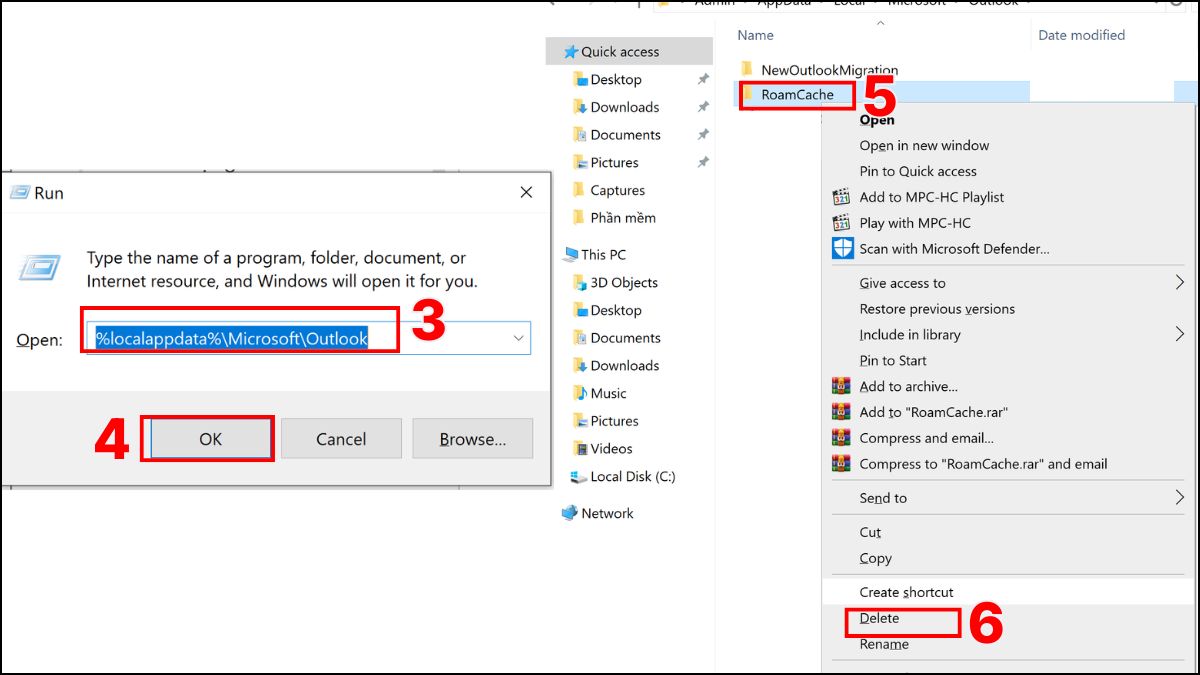1200x675 pixels.
Task: Choose Add to archive...
Action: [x=908, y=386]
